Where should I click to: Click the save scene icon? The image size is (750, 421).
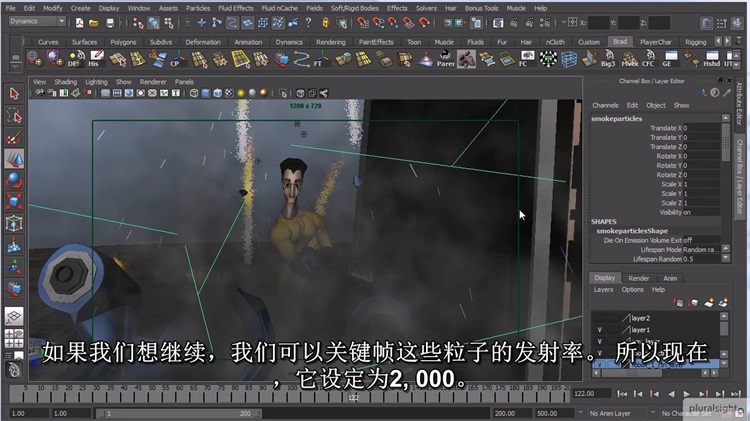[x=110, y=23]
